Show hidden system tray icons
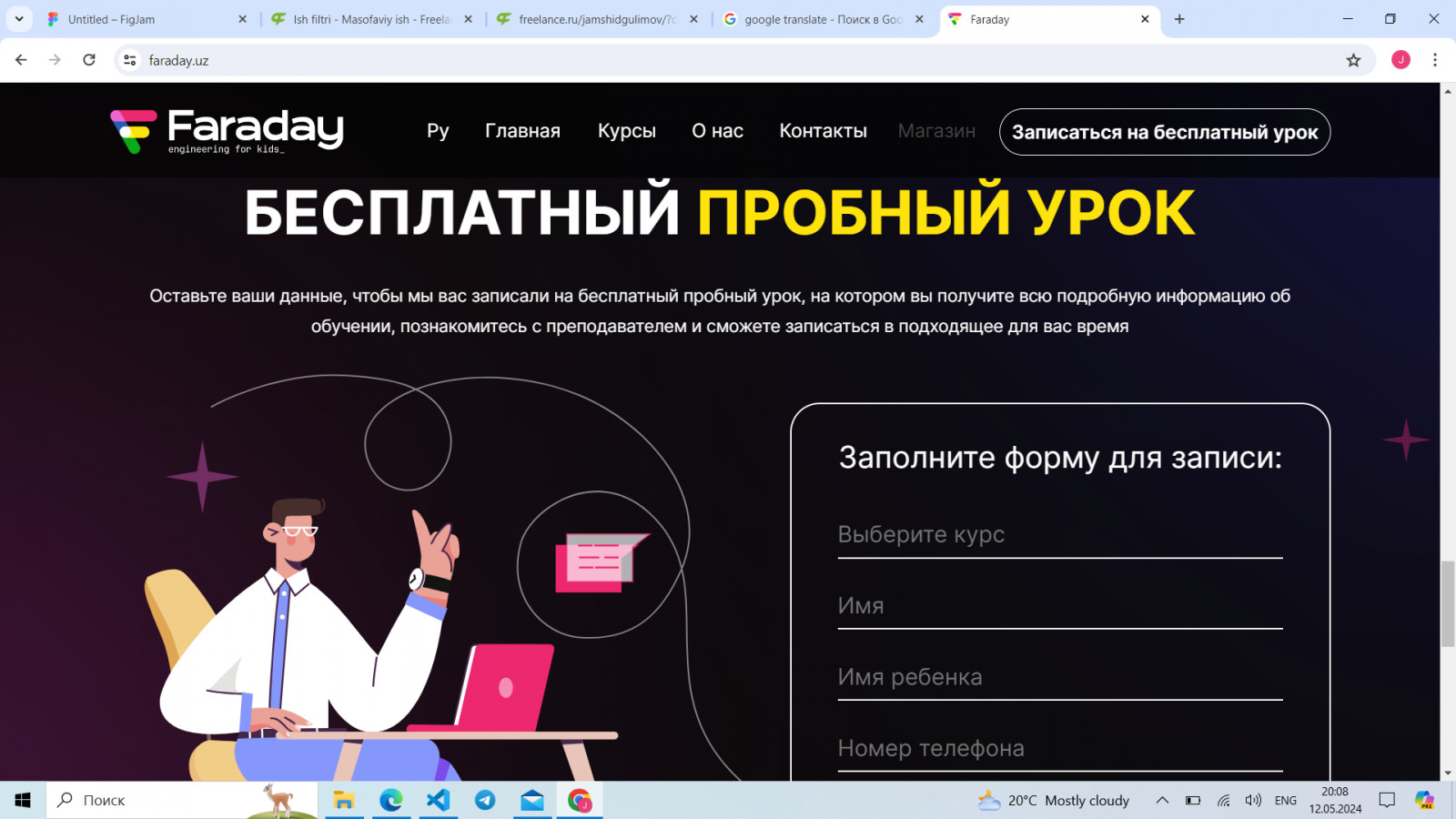1456x819 pixels. [x=1162, y=800]
